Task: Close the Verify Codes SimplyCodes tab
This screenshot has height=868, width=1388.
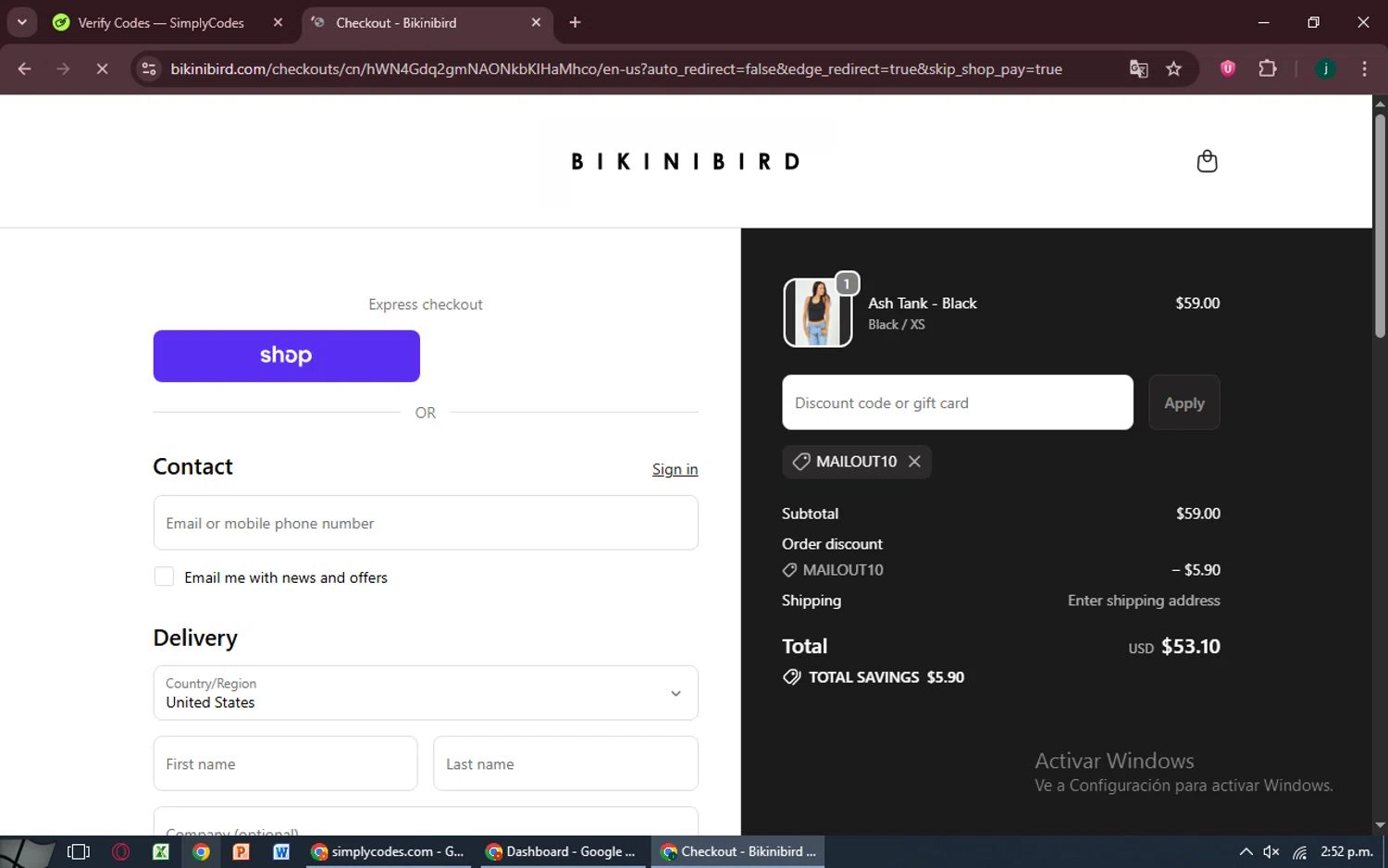Action: click(x=278, y=22)
